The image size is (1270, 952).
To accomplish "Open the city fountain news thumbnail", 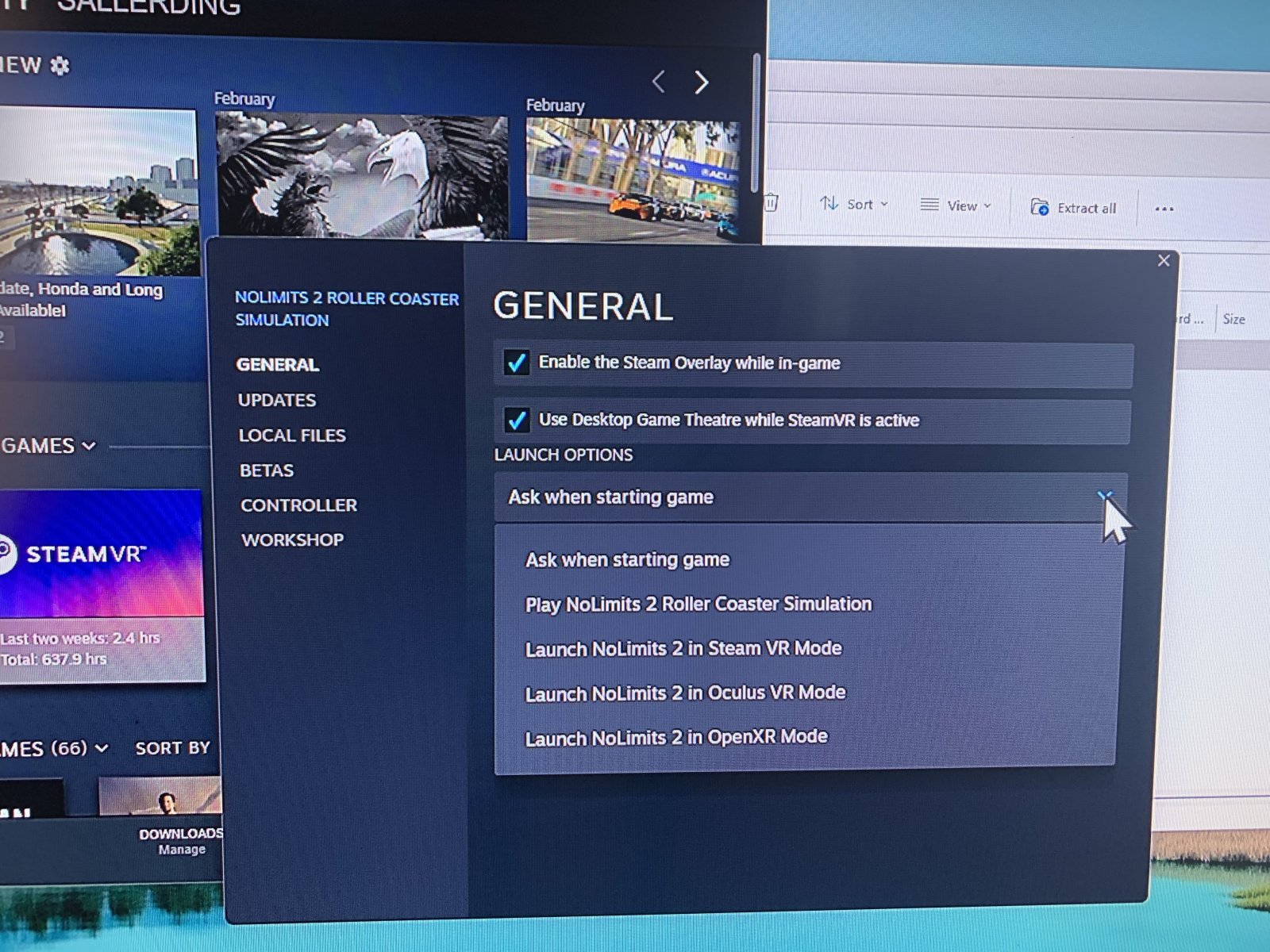I will tap(99, 192).
